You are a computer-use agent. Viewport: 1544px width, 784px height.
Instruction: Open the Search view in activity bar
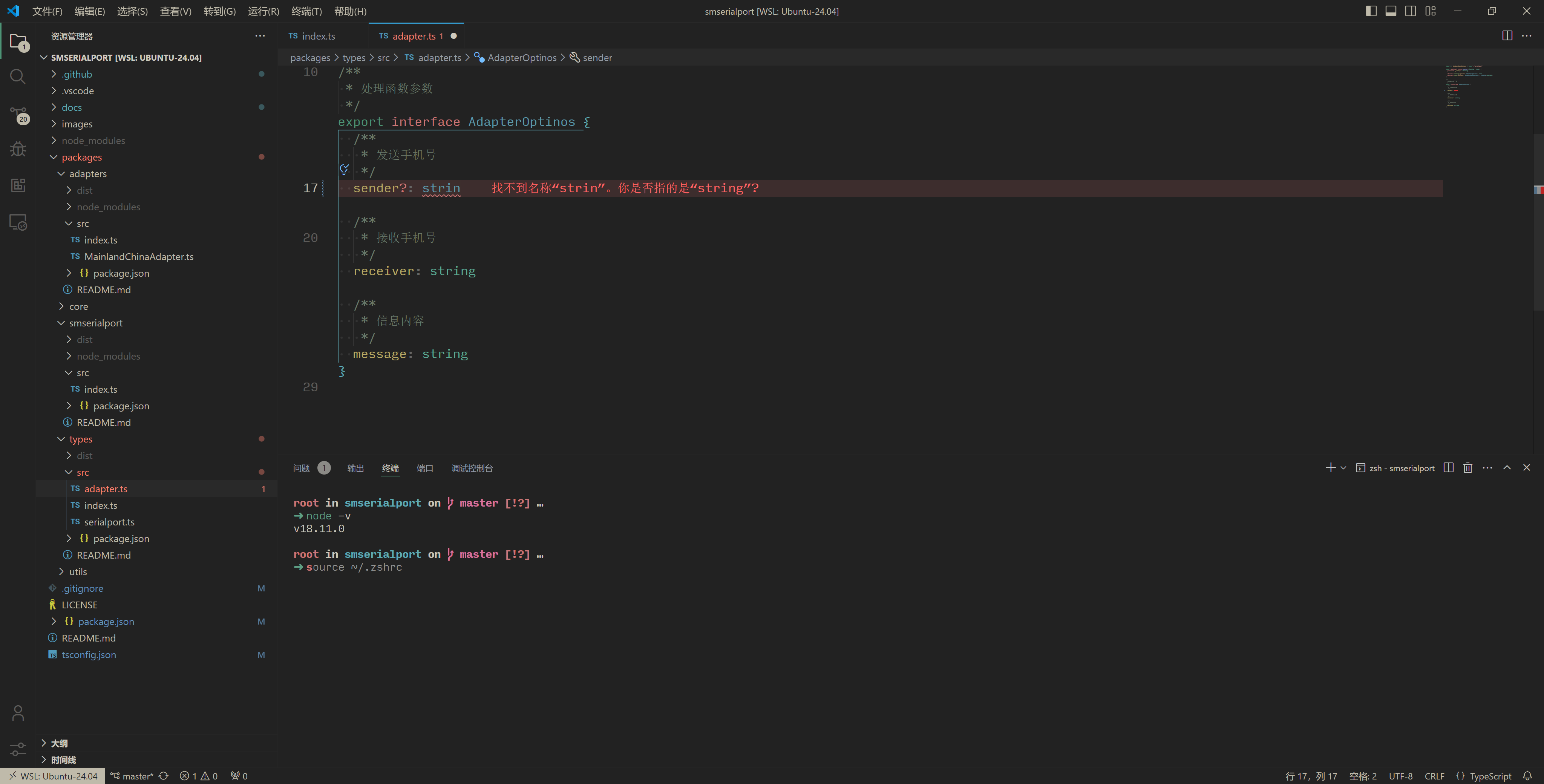[x=18, y=77]
